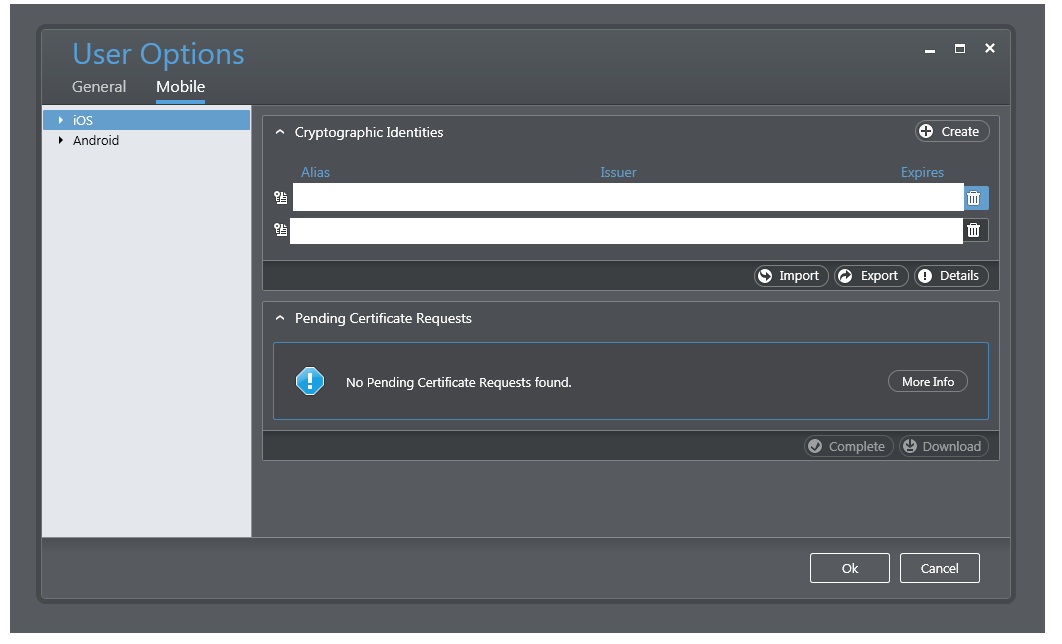Import a cryptographic identity
This screenshot has height=644, width=1062.
point(791,276)
